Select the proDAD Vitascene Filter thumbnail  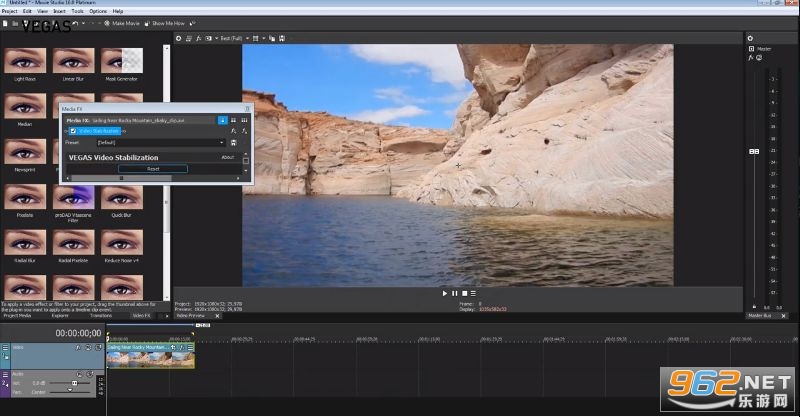73,197
